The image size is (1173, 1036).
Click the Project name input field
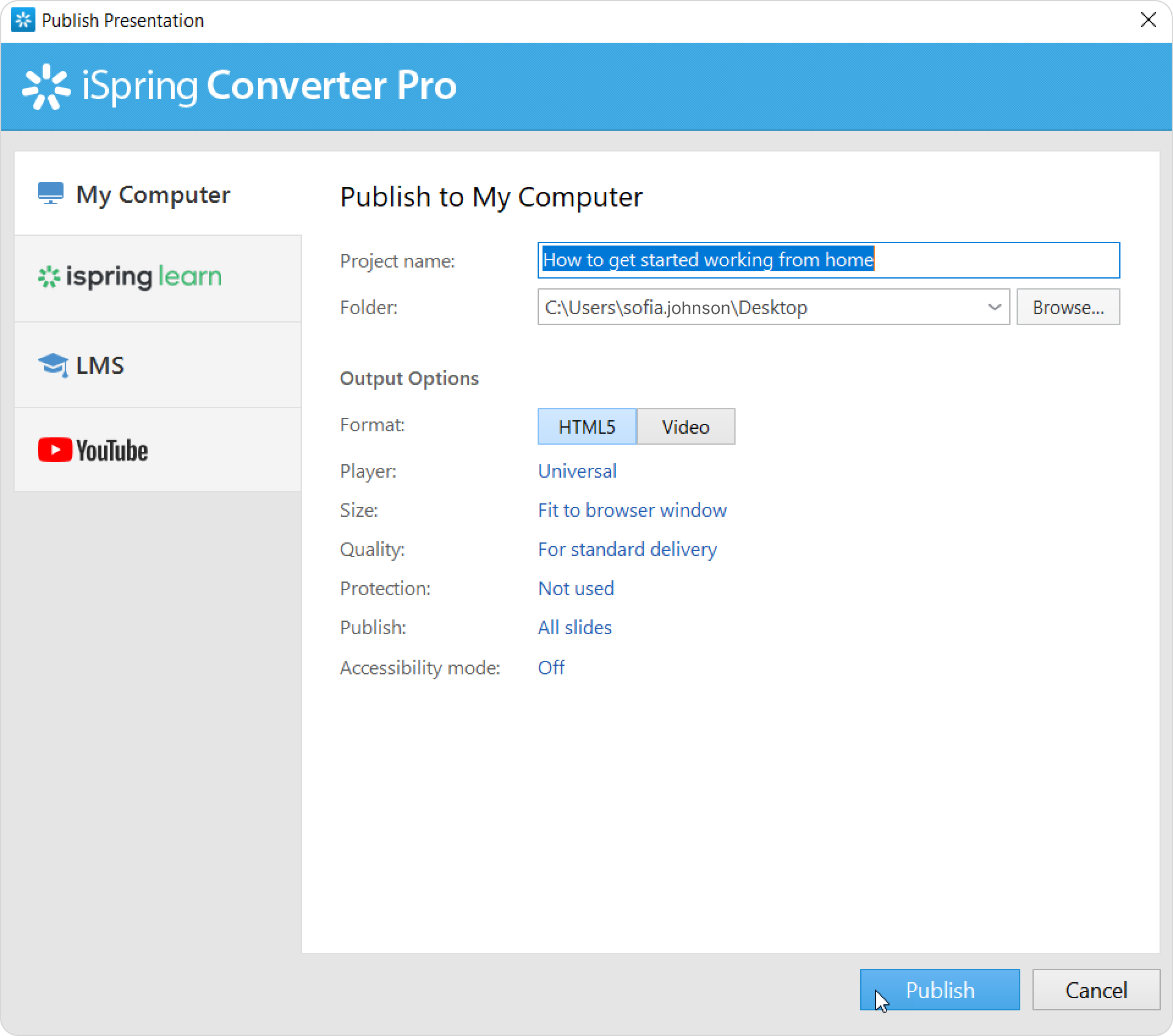(828, 260)
